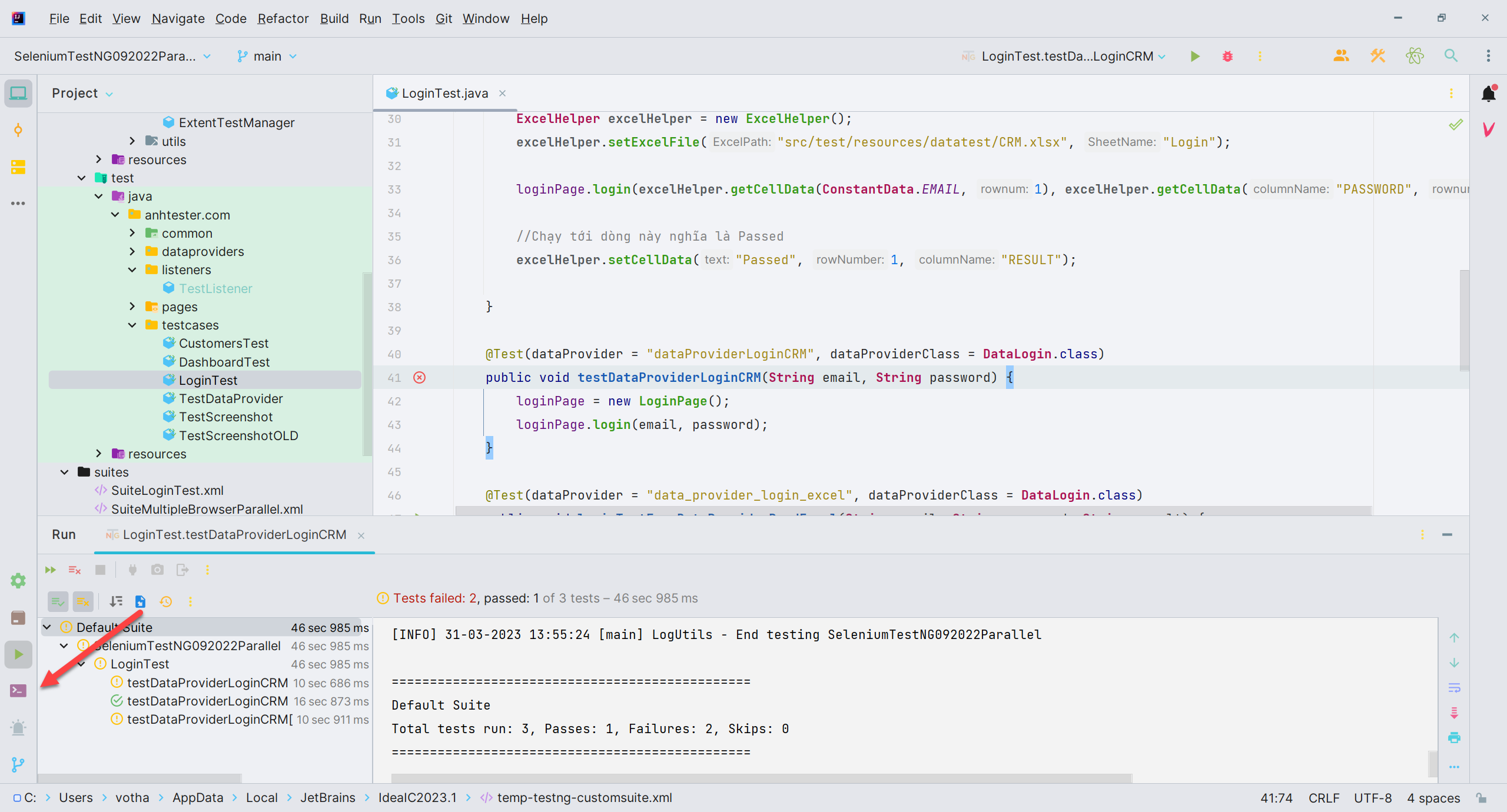Open build tools hammer icon
This screenshot has width=1507, height=812.
(x=1377, y=56)
